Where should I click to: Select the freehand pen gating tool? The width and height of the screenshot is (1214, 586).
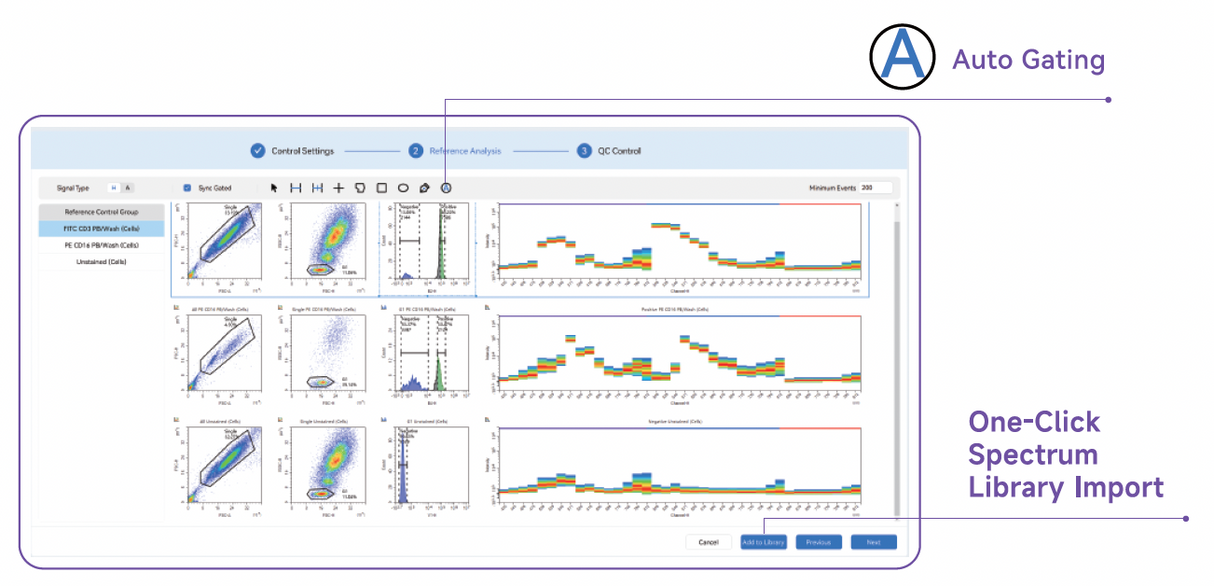424,188
